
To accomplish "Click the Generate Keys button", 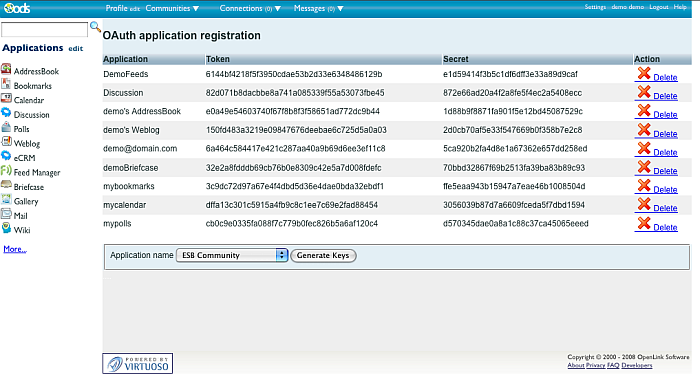I will click(x=323, y=255).
